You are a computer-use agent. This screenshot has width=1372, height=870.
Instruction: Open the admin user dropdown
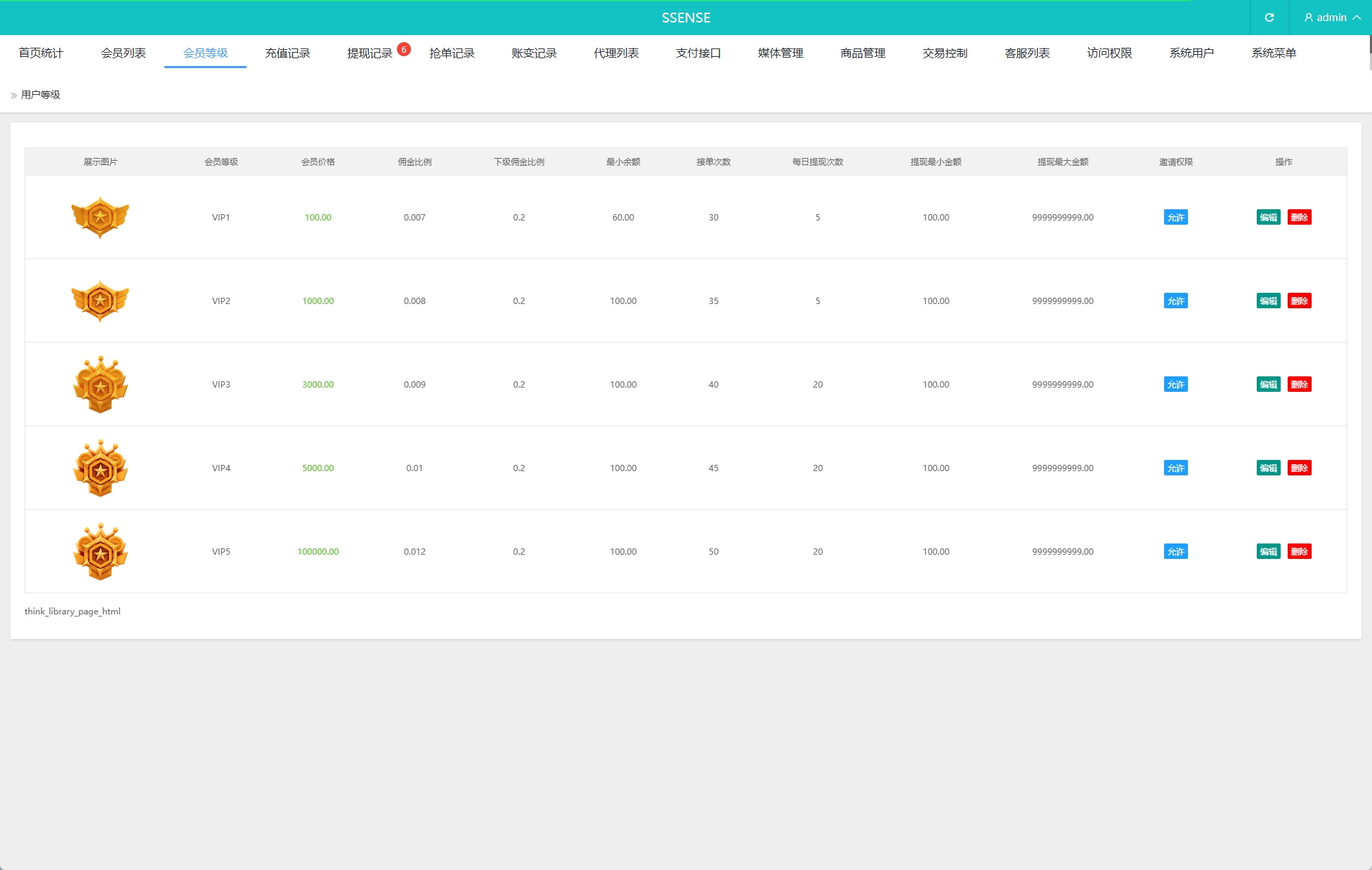pyautogui.click(x=1331, y=18)
